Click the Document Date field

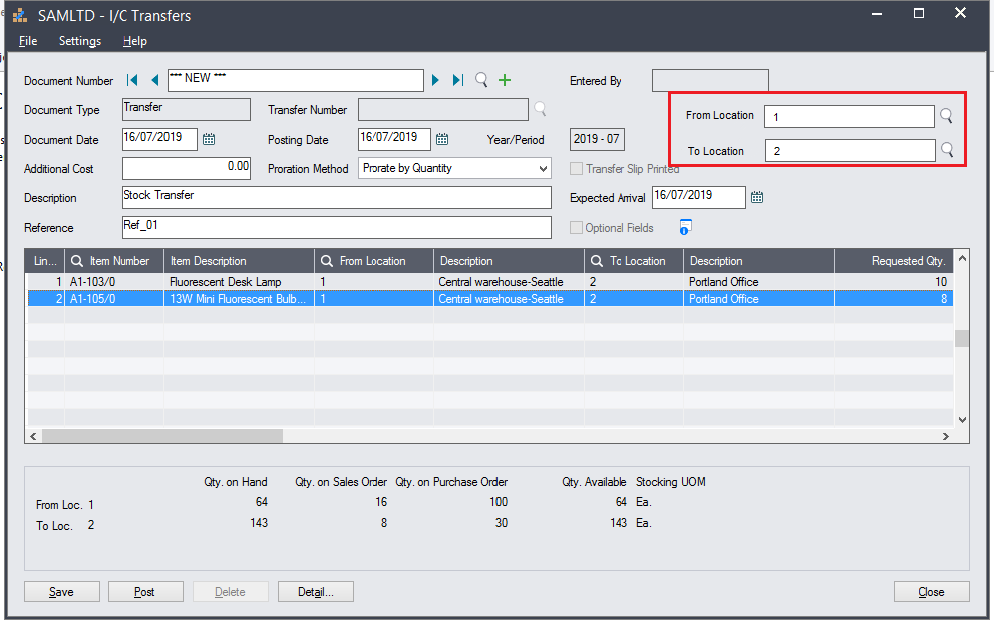click(160, 139)
